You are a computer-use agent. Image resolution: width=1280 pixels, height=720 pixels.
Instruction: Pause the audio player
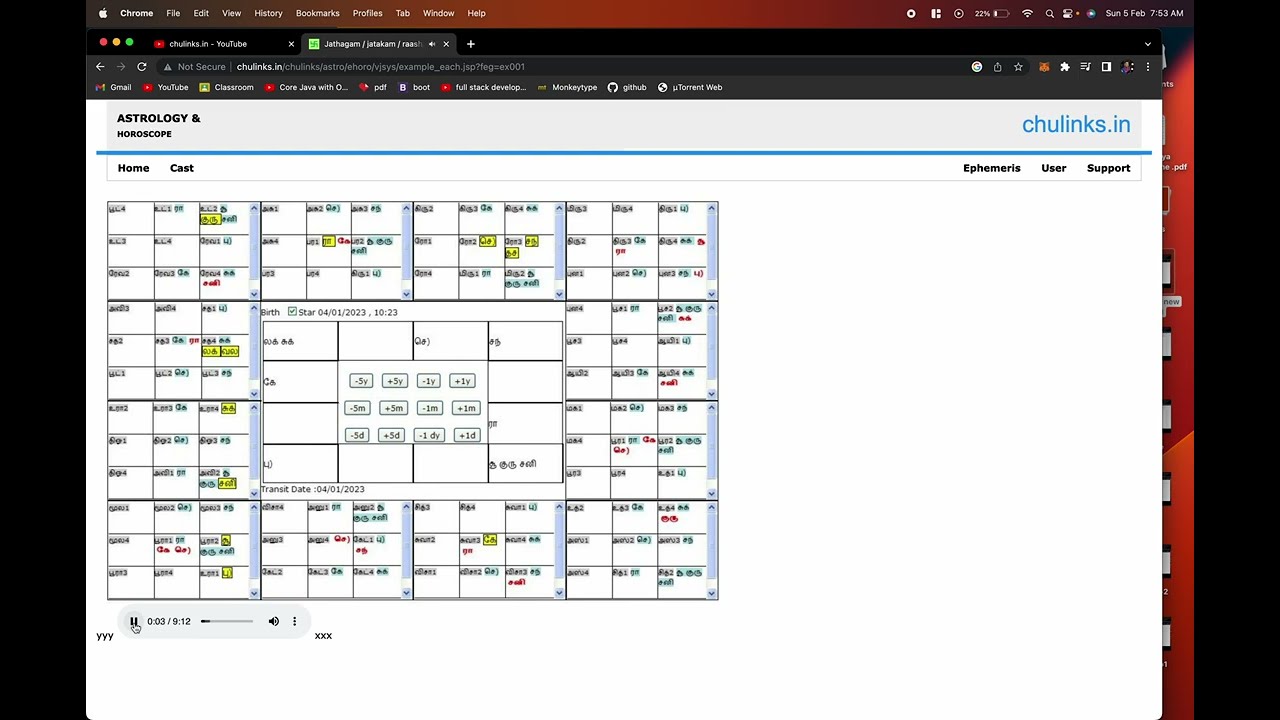coord(134,622)
